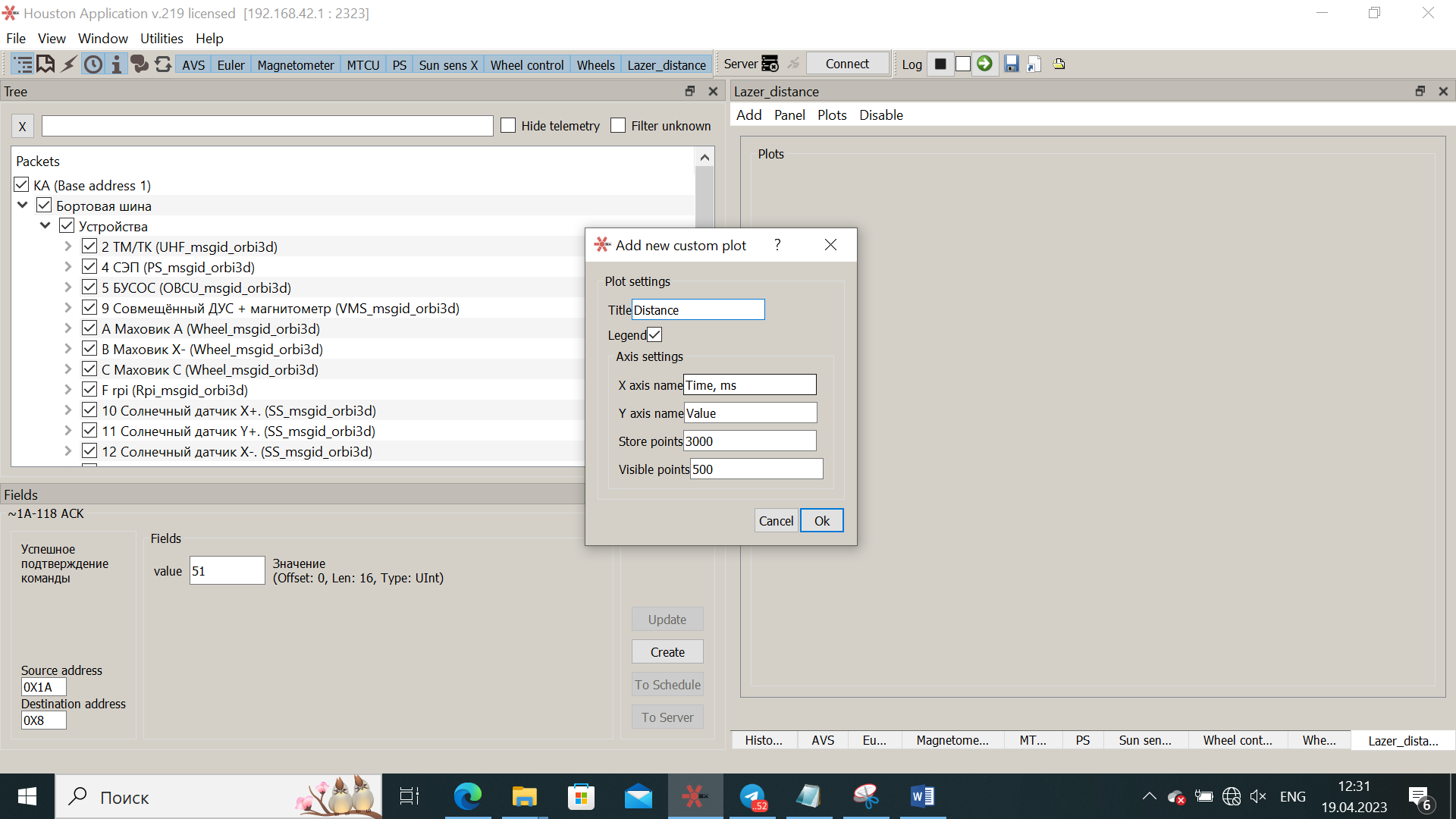Expand the F rpi tree node
This screenshot has height=819, width=1456.
(67, 390)
